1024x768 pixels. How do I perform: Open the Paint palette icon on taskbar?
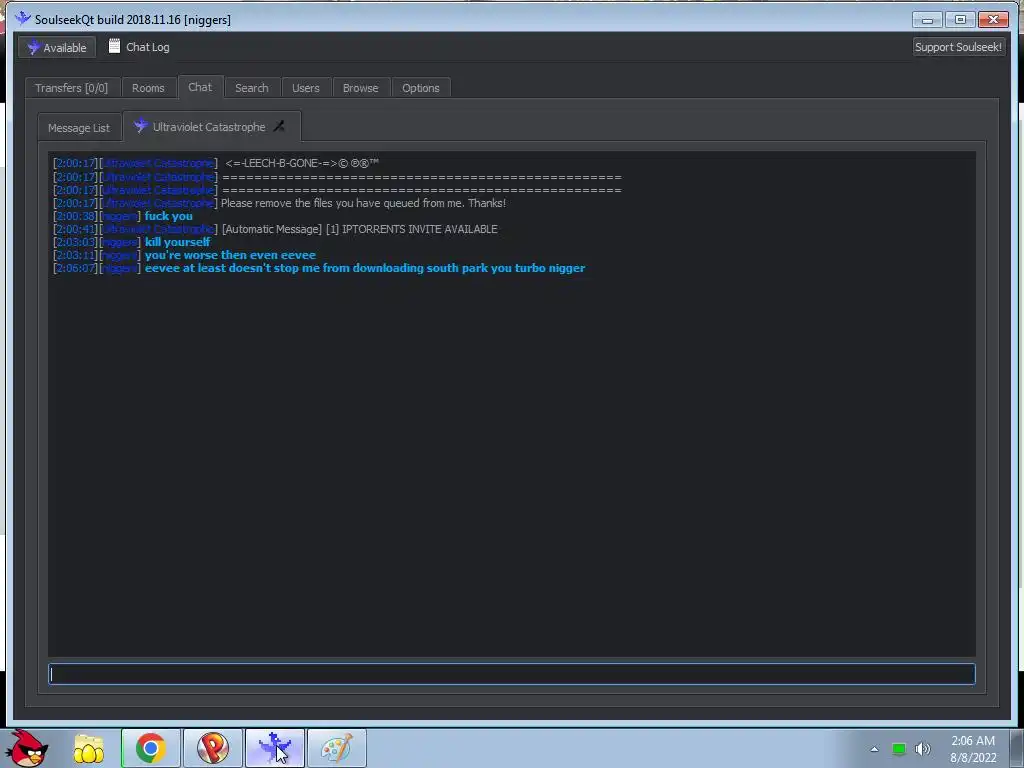pyautogui.click(x=336, y=748)
